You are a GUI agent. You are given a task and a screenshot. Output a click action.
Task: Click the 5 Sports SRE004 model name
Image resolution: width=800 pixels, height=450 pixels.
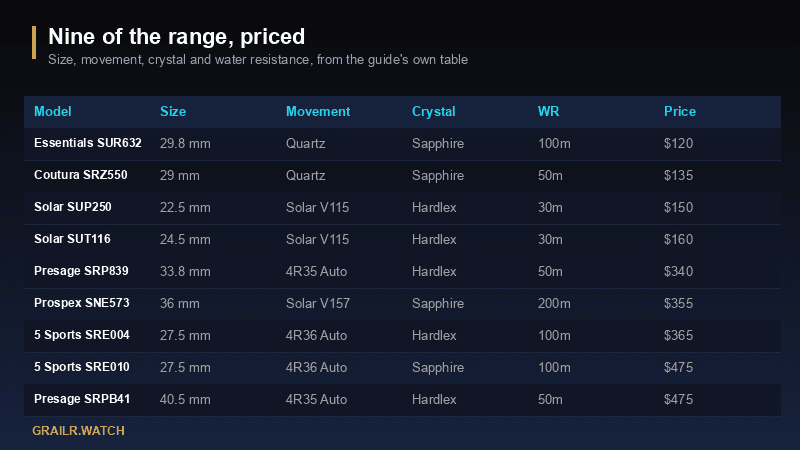coord(82,335)
